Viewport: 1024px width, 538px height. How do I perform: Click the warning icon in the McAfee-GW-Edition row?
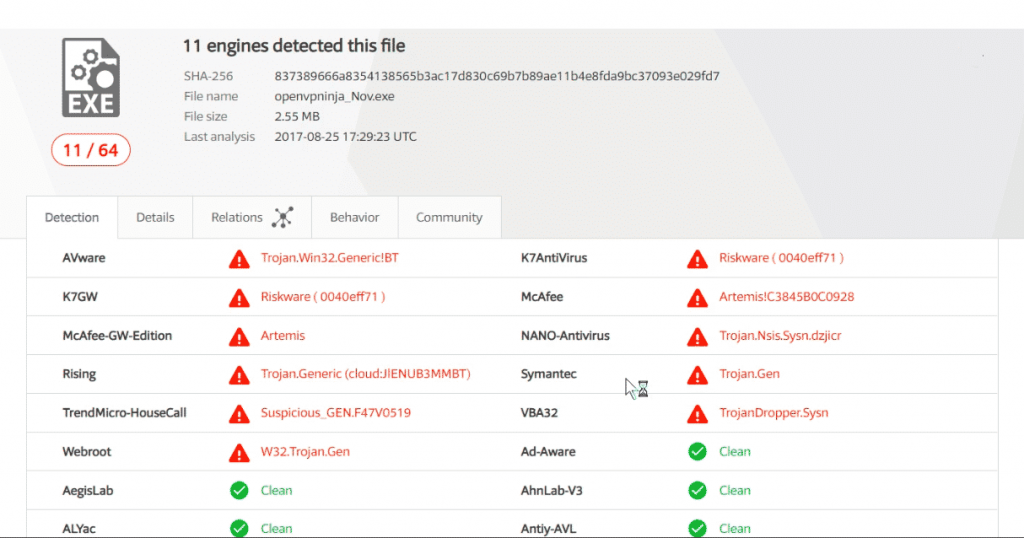(x=239, y=336)
